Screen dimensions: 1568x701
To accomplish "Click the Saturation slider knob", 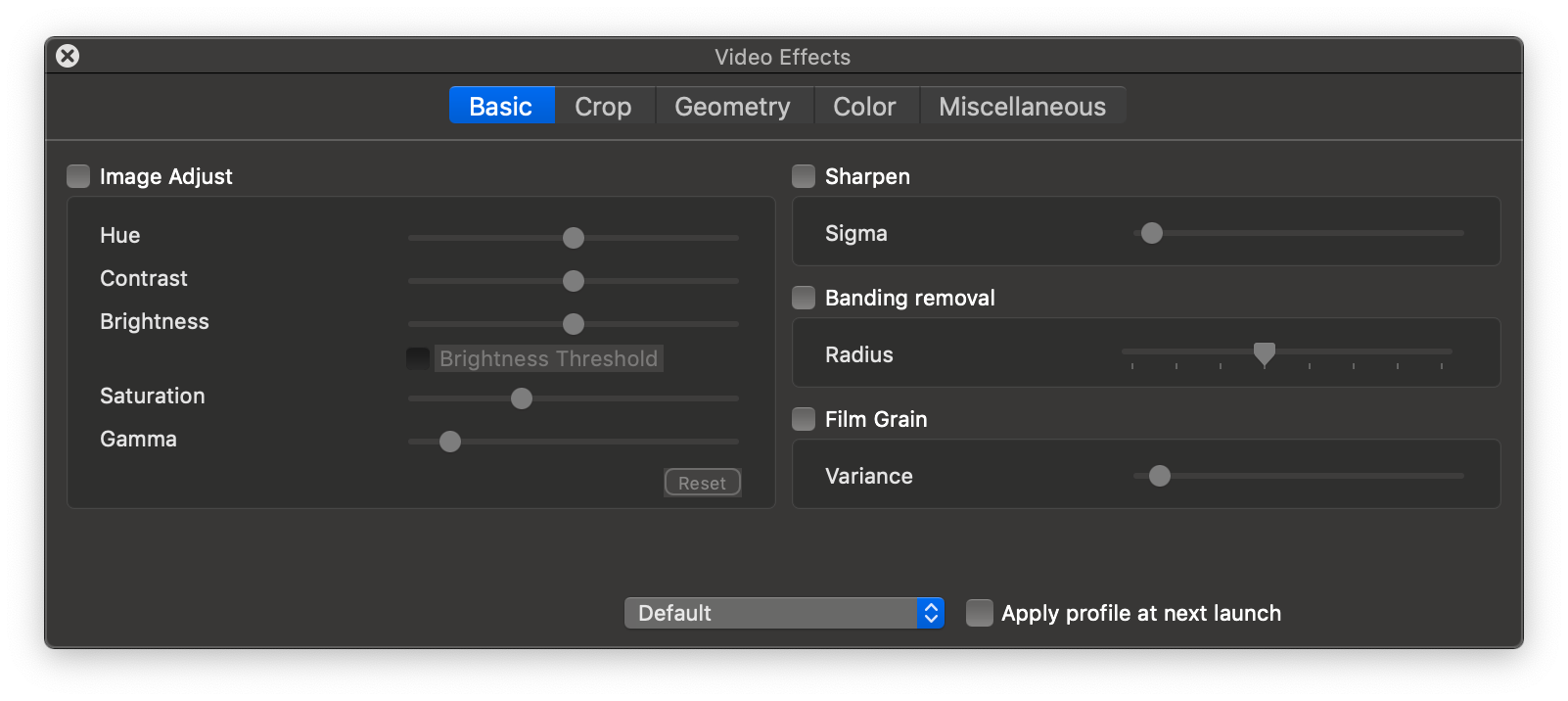I will [x=522, y=398].
